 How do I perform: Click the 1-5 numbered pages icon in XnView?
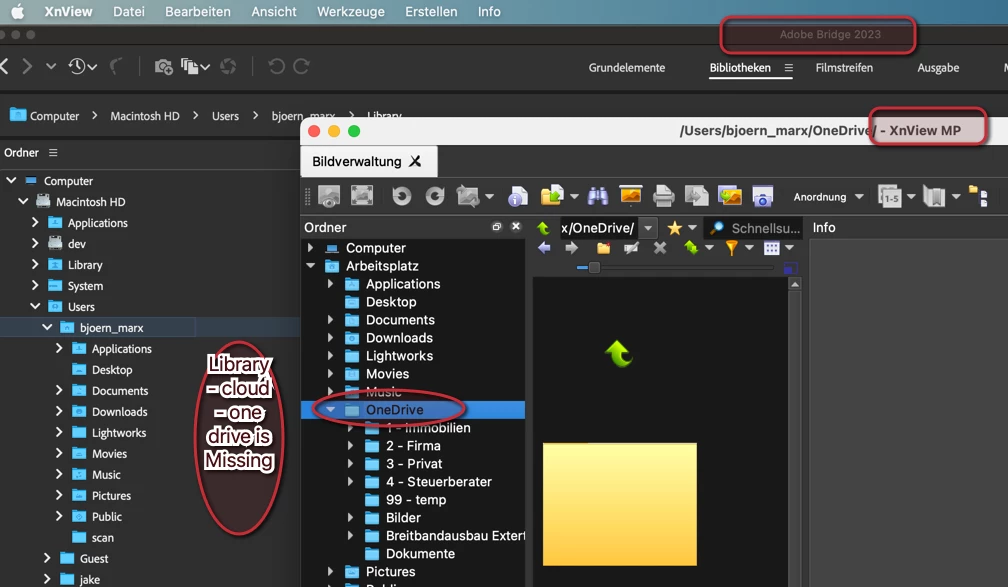pos(890,196)
